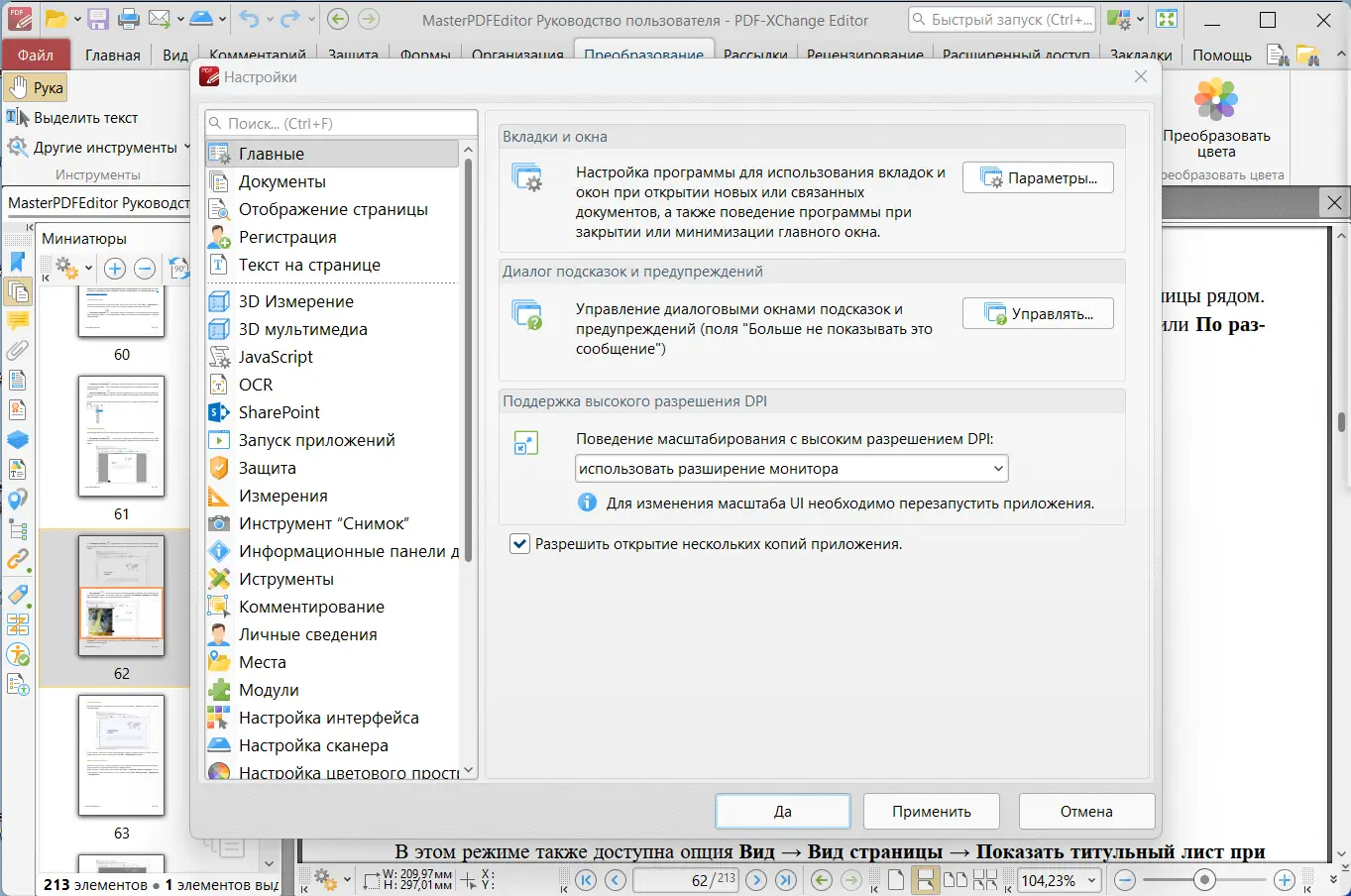Apply settings with the 'Применить' button
Screen dimensions: 1351x896
(x=931, y=811)
